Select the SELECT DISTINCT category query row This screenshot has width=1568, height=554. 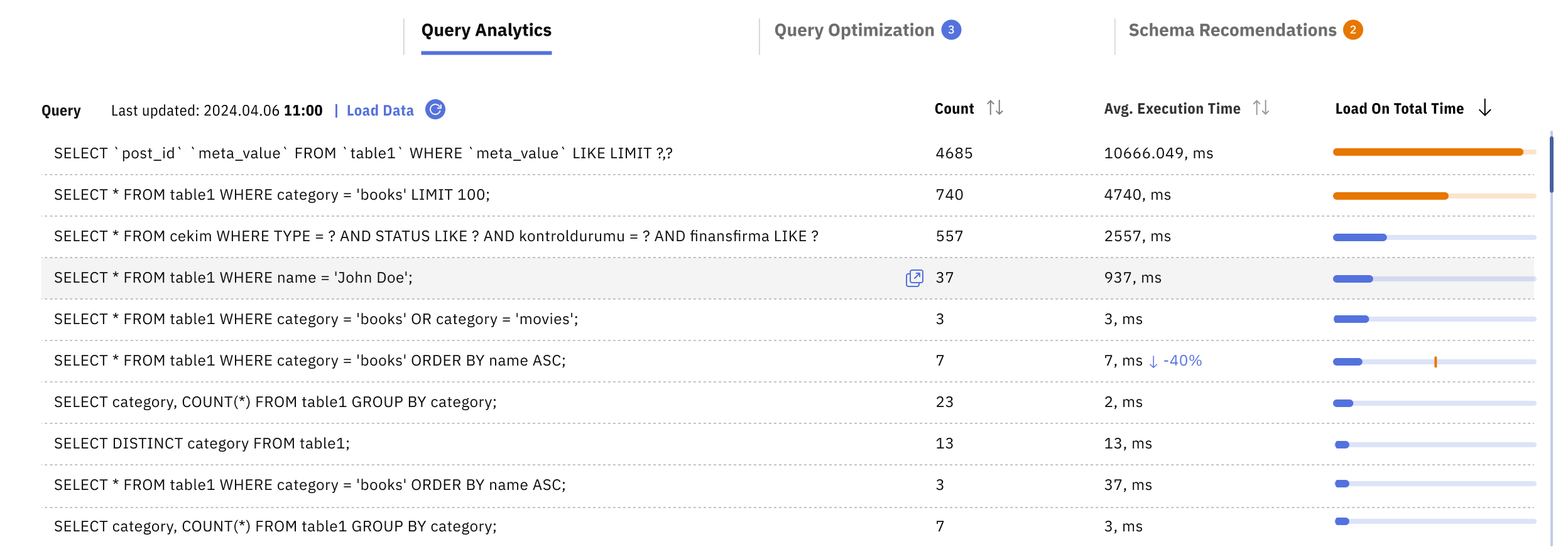[202, 444]
